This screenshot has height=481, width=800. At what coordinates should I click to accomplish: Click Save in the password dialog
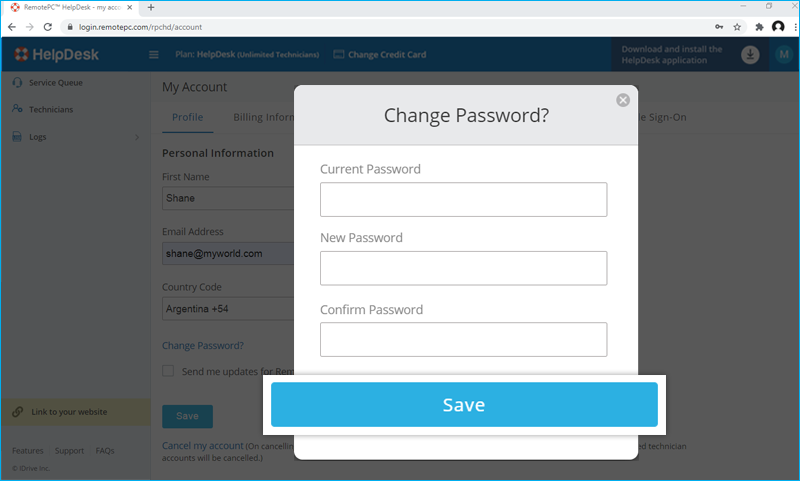464,405
